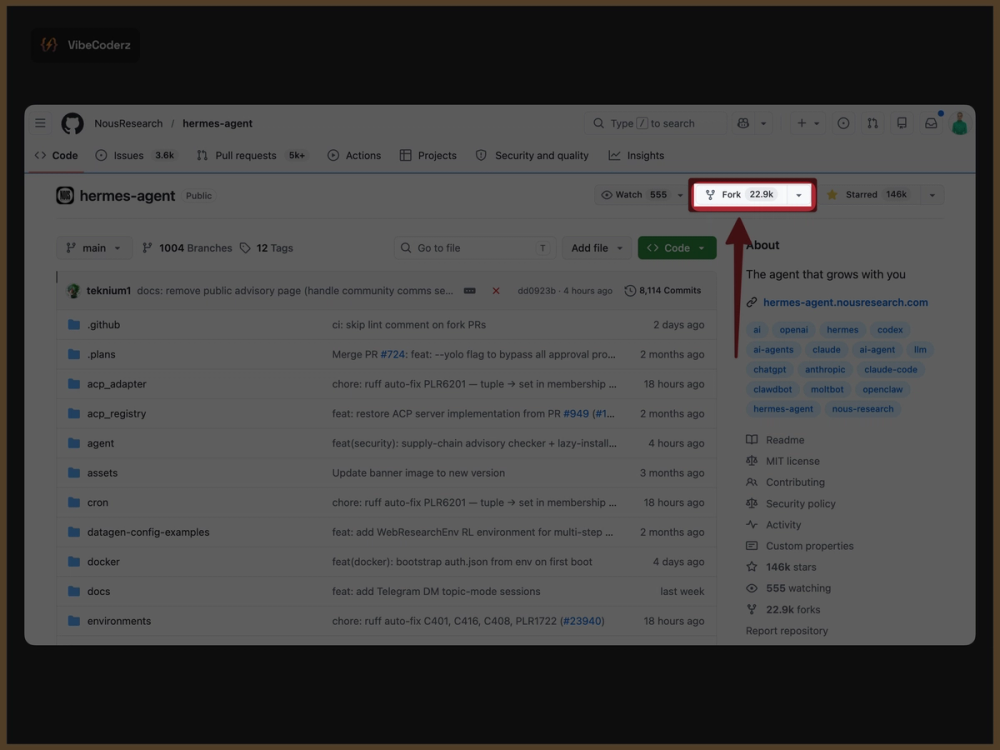The height and width of the screenshot is (750, 1000).
Task: Open hermes-agent breadcrumb link
Action: [x=217, y=123]
